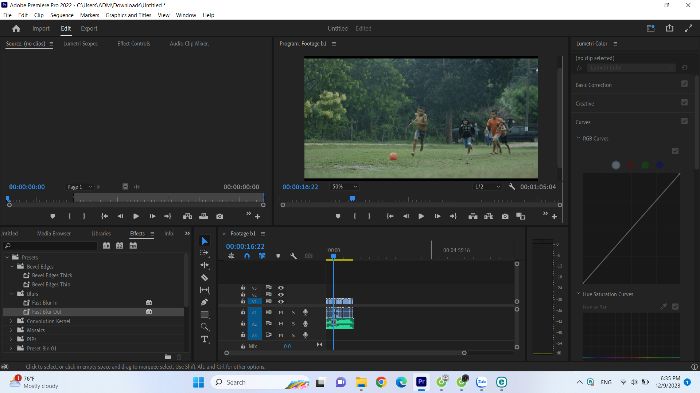Collapse the Bevel Edges folder
Viewport: 700px width, 393px height.
(12, 267)
